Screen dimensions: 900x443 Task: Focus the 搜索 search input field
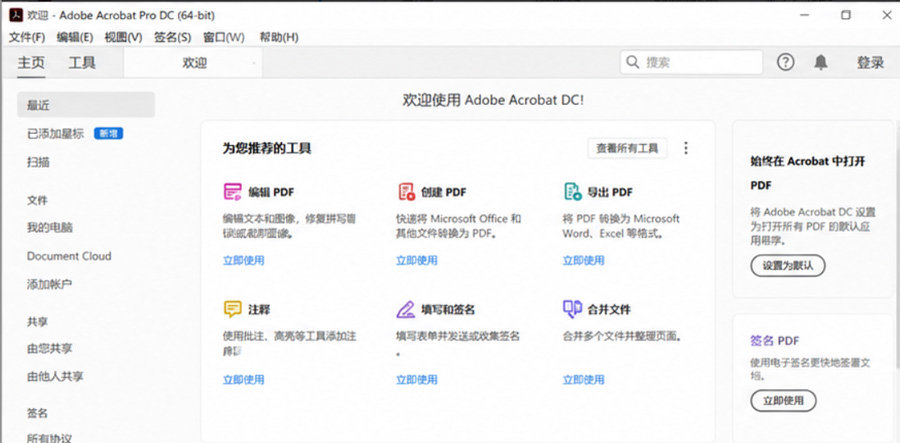click(691, 62)
